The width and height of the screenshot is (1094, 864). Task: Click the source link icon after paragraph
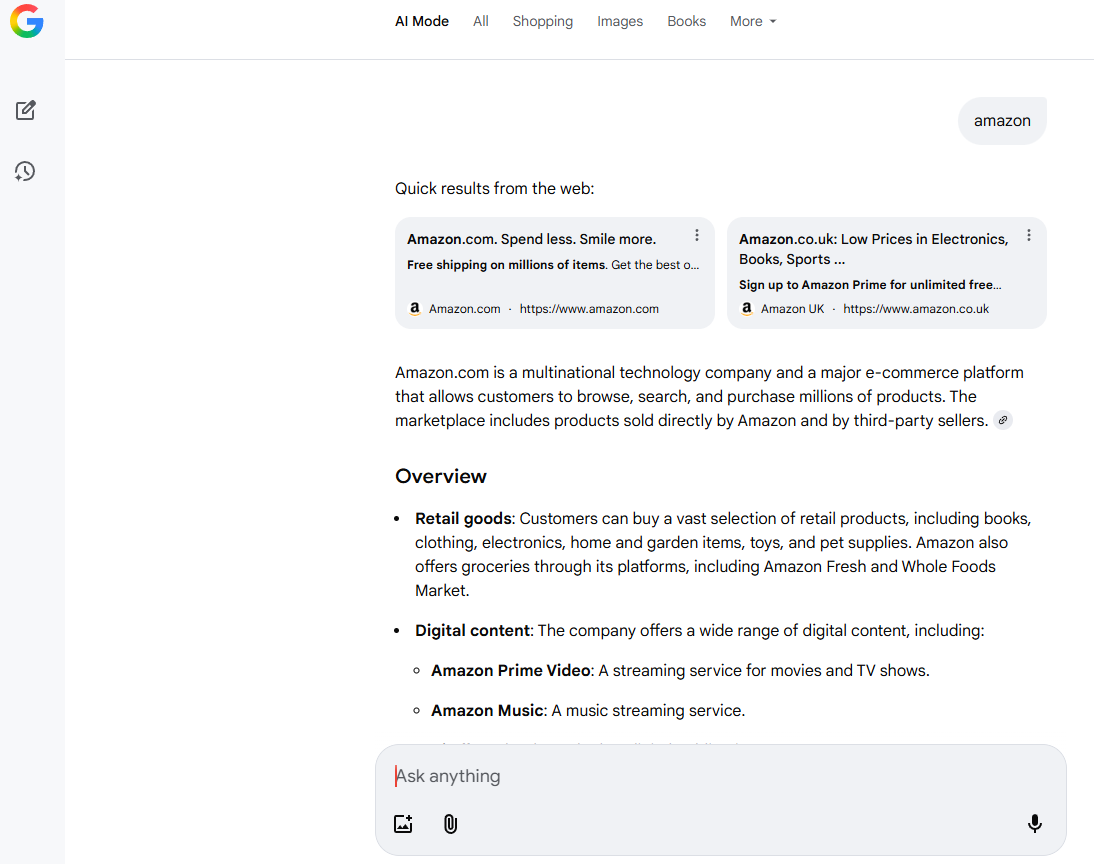coord(1002,421)
